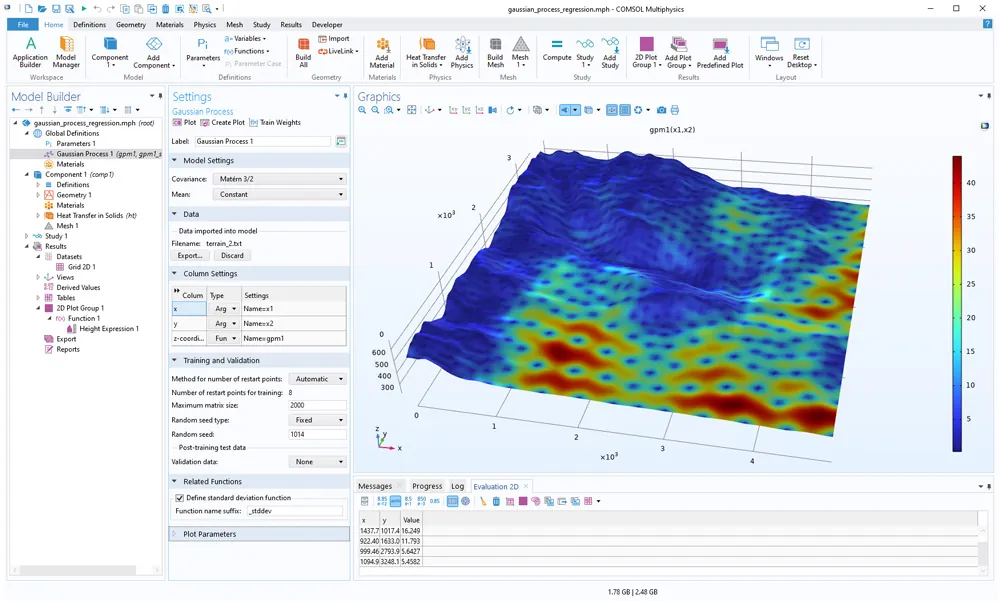Open the Results ribbon tab
This screenshot has height=601, width=1000.
pyautogui.click(x=290, y=24)
